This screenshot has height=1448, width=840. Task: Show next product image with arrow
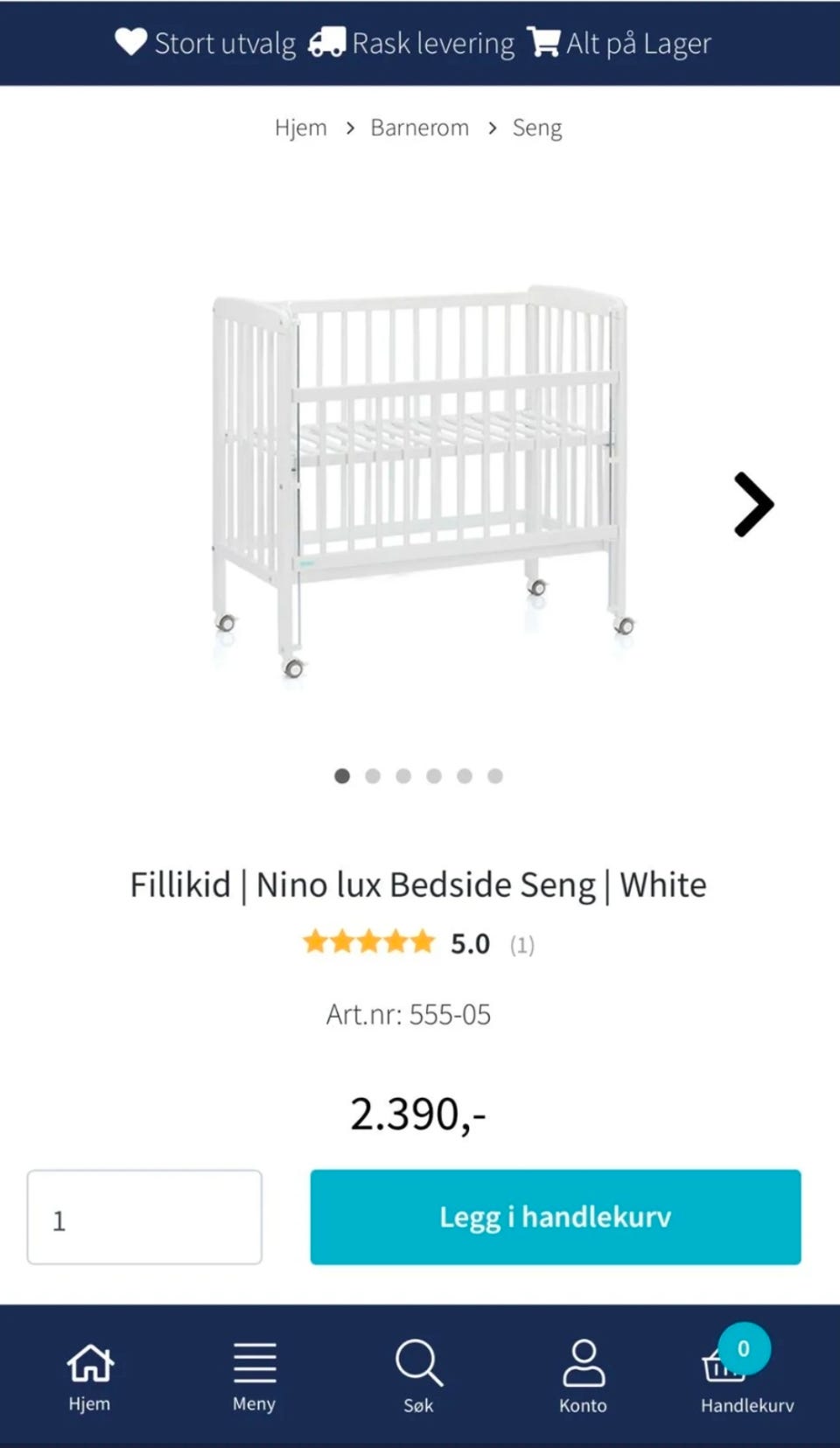(753, 504)
